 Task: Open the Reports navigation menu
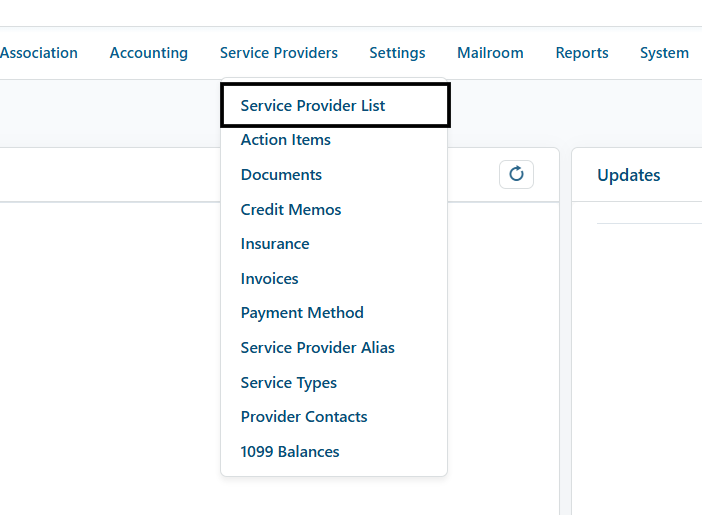point(582,53)
